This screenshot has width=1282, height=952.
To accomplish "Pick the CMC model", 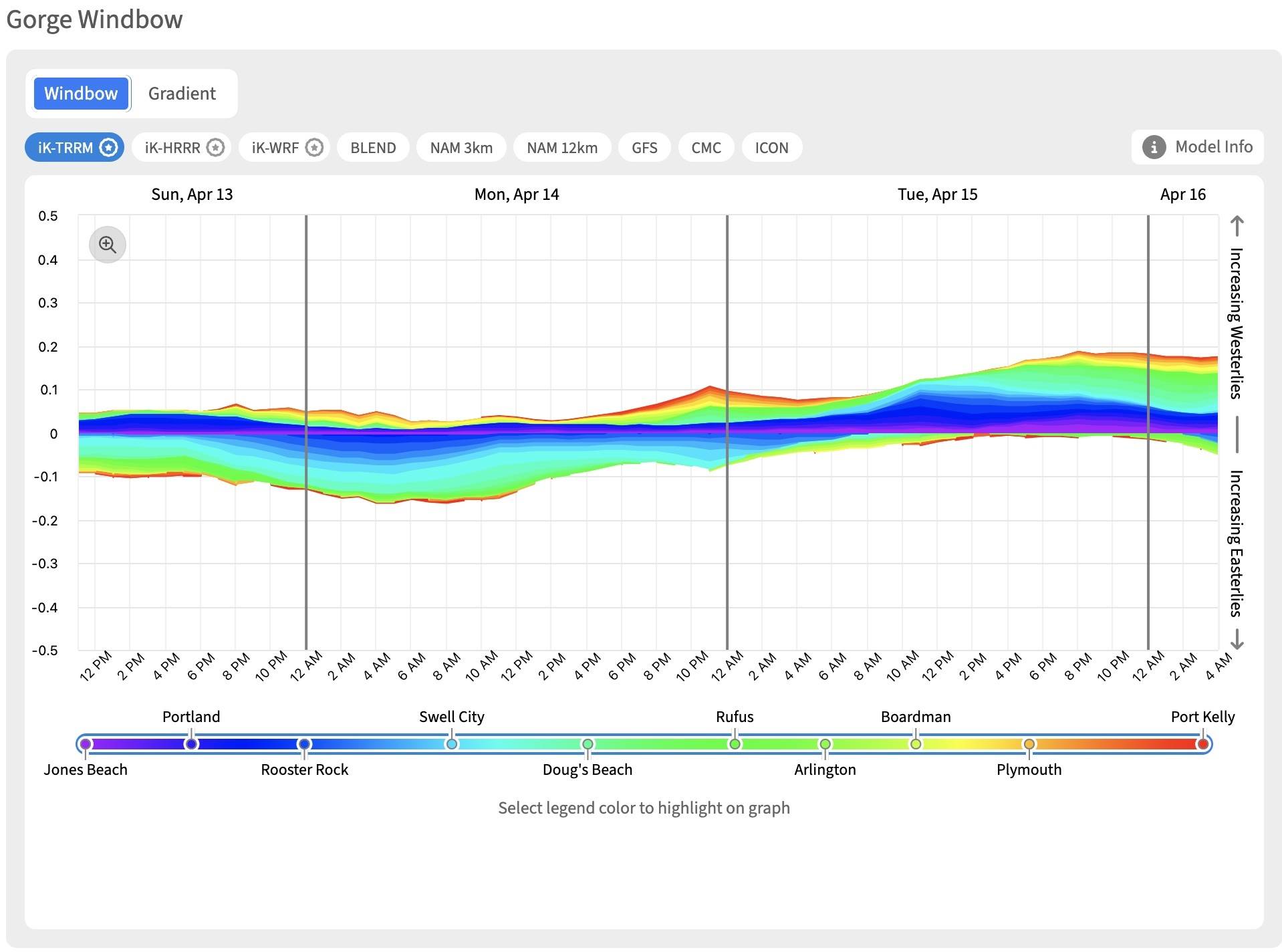I will 706,148.
